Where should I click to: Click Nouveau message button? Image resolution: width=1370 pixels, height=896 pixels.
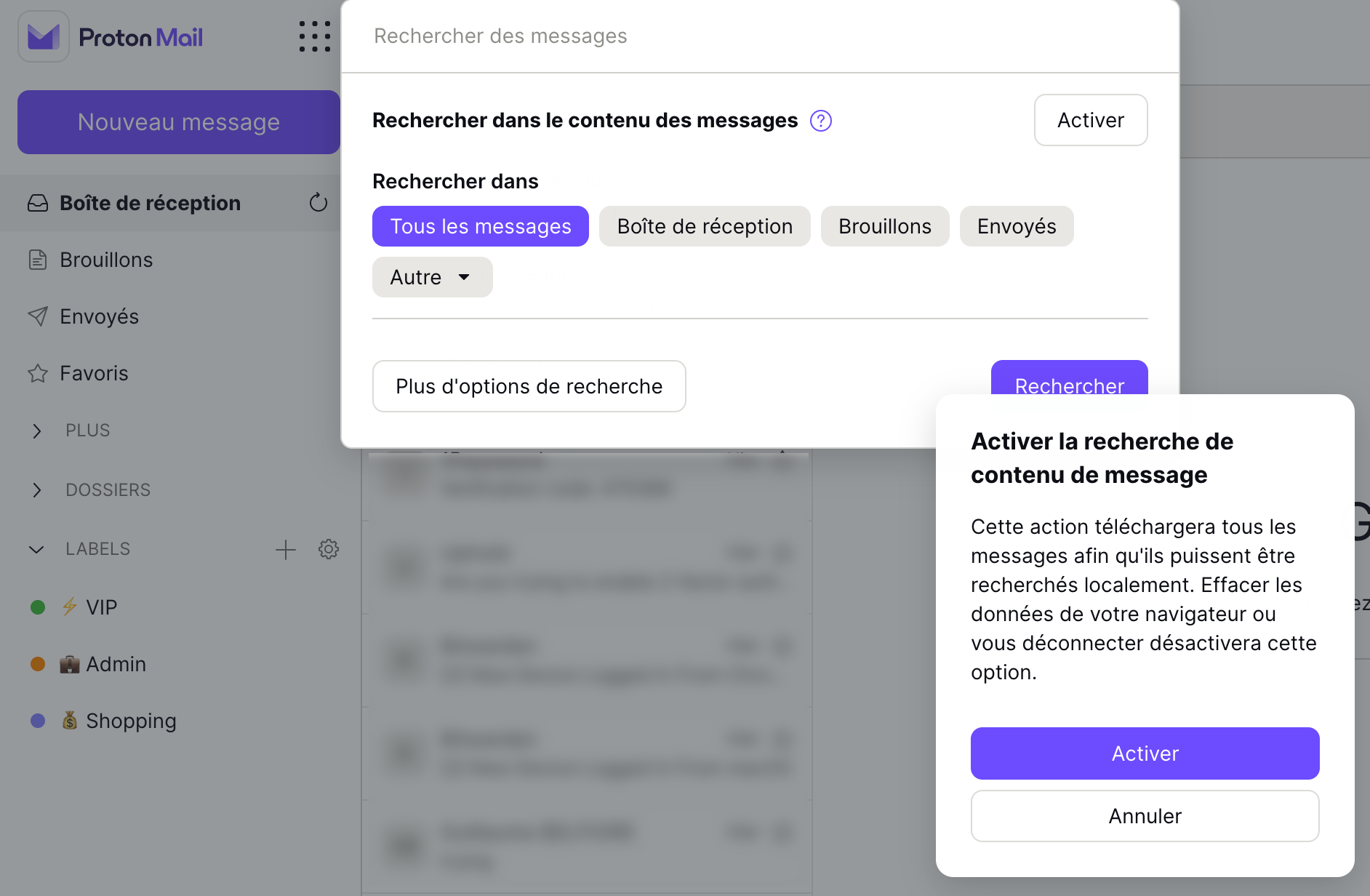pos(179,122)
